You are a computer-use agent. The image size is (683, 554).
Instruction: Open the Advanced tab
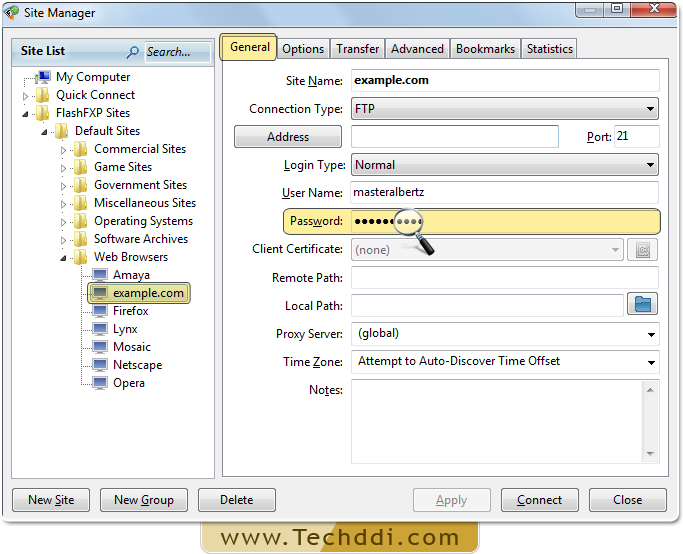[417, 49]
